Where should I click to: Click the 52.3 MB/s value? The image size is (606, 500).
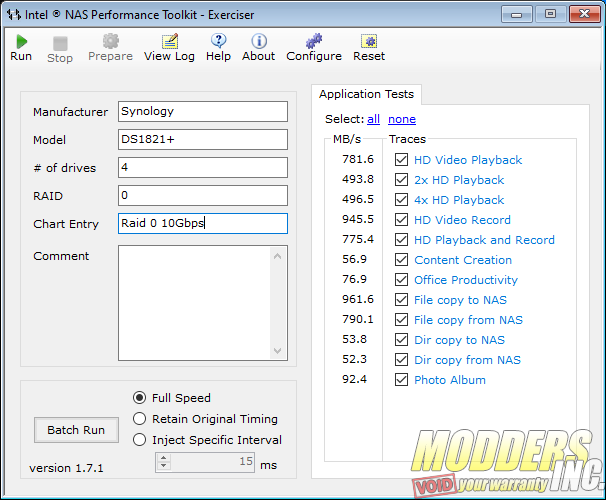click(354, 359)
